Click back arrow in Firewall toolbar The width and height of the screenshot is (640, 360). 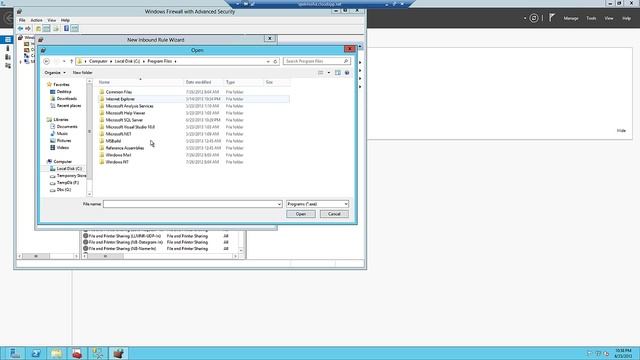20,29
